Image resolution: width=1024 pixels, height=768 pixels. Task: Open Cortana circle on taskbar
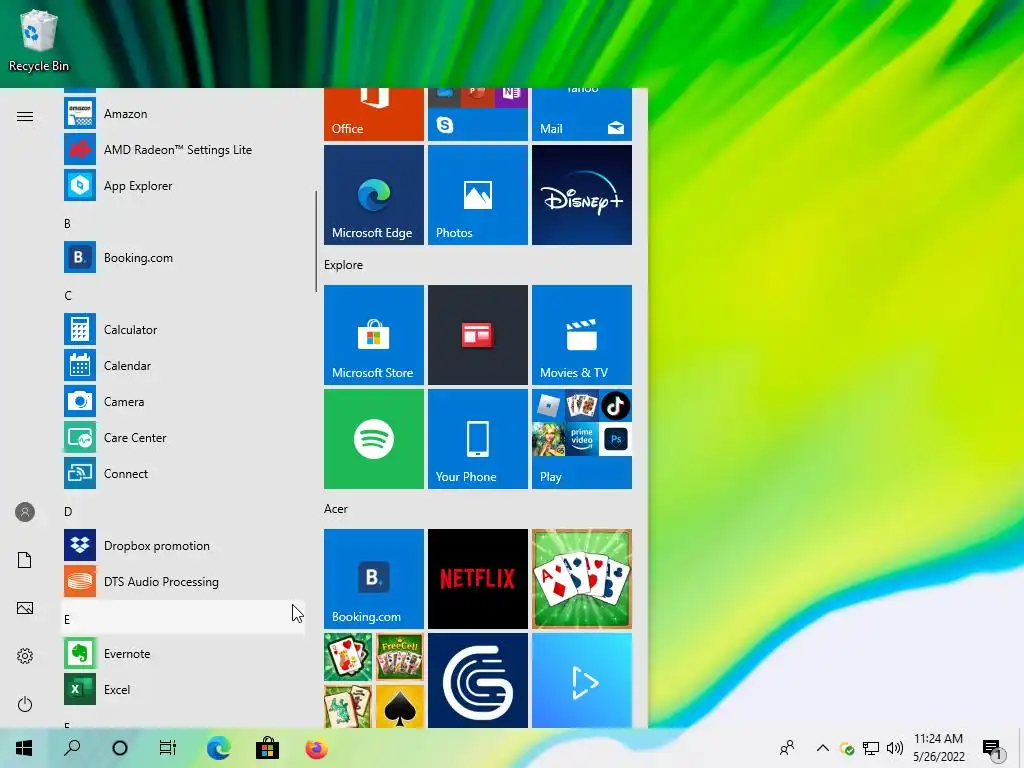click(120, 748)
